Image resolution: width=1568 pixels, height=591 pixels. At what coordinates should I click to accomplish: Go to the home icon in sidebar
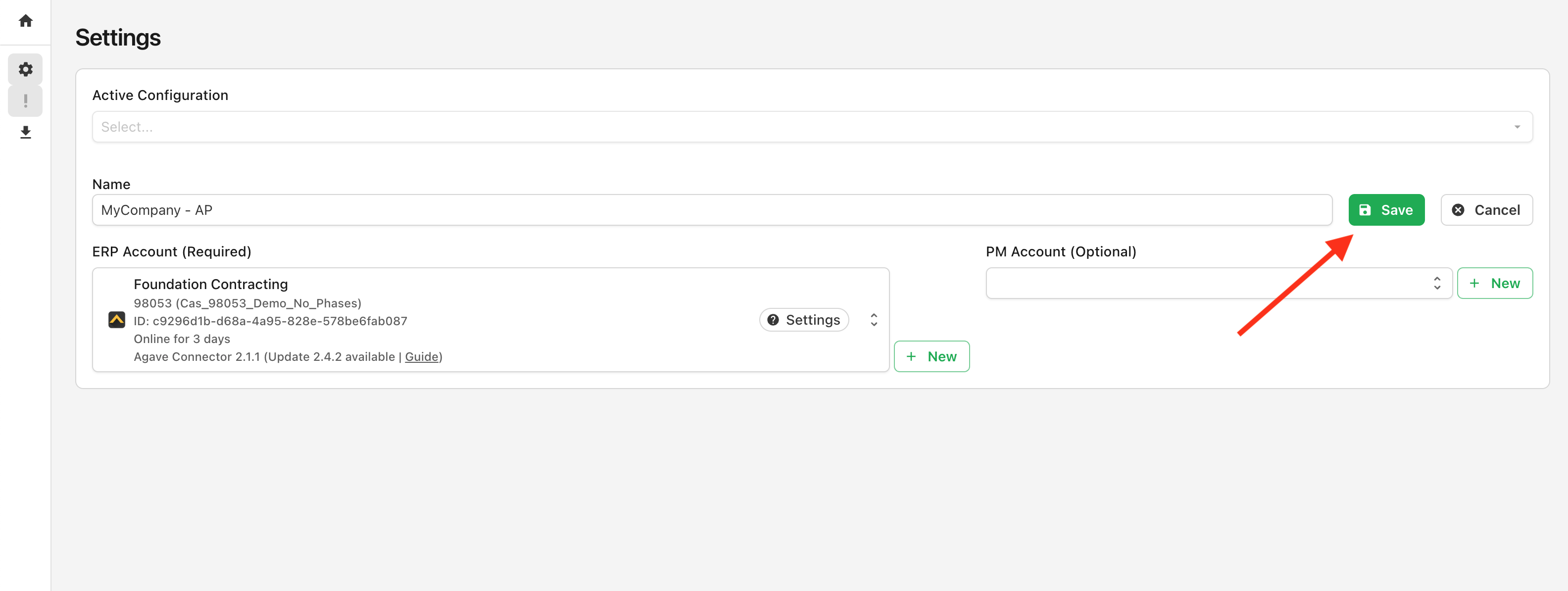26,21
